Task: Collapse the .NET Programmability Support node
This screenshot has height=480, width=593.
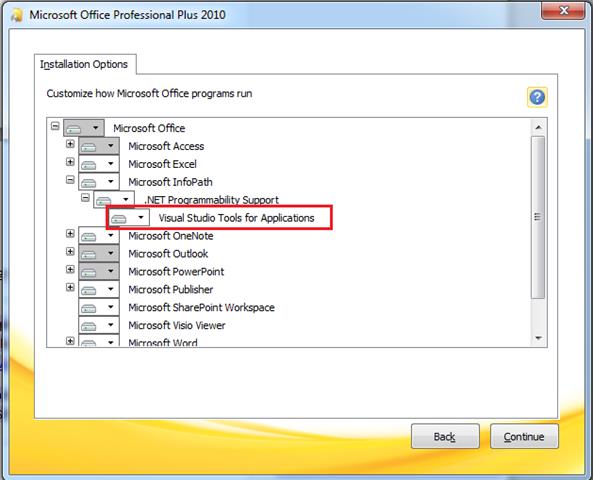Action: pyautogui.click(x=85, y=198)
